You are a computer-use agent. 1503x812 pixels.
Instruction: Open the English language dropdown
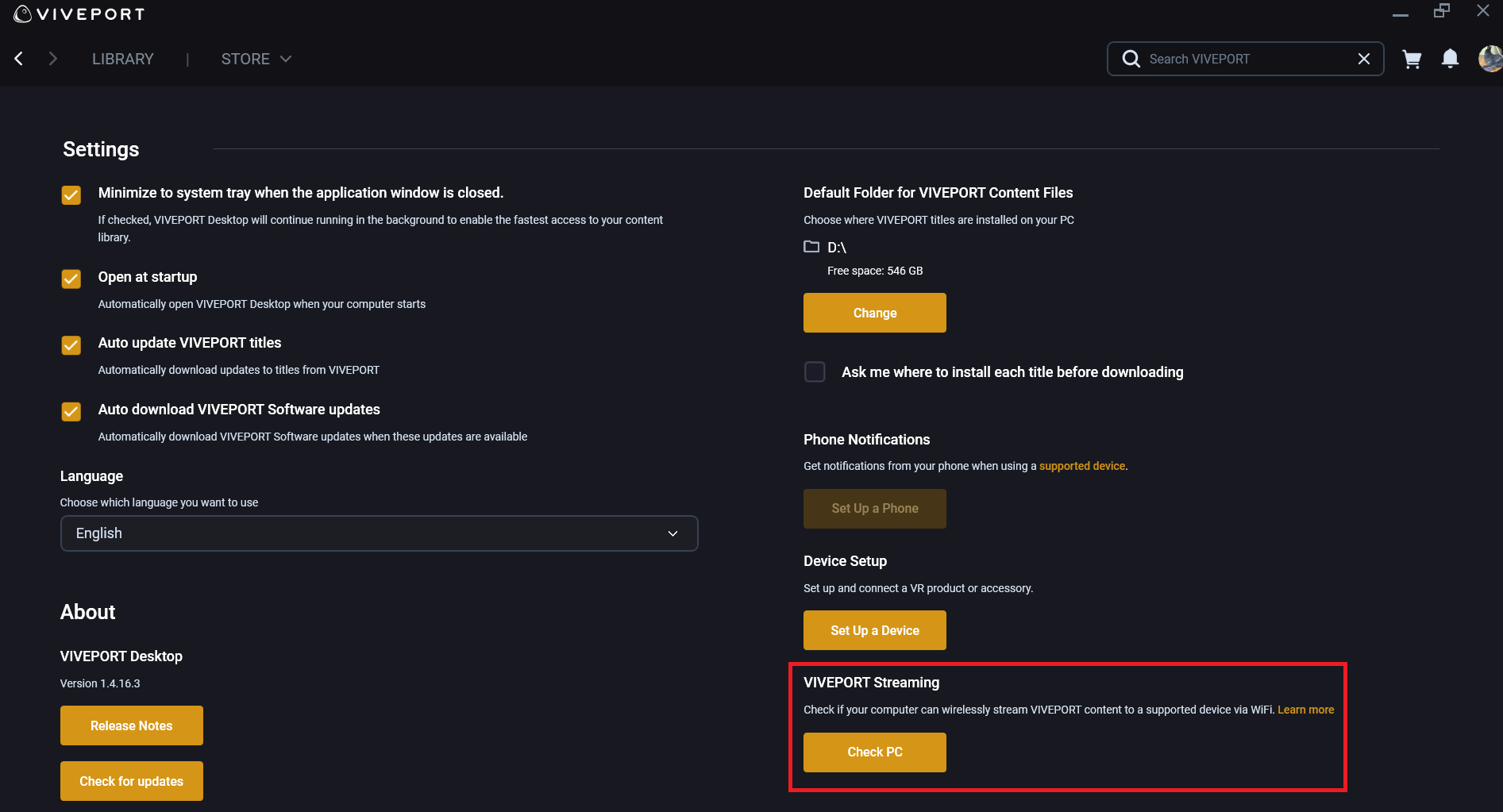[x=379, y=533]
